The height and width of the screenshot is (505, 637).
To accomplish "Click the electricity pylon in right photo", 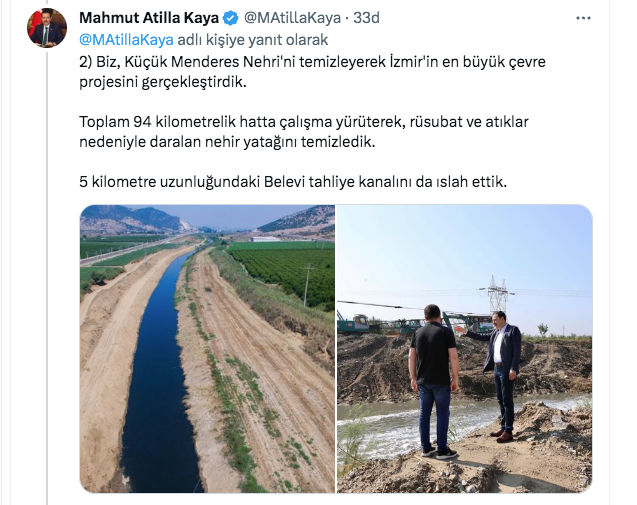I will 498,294.
